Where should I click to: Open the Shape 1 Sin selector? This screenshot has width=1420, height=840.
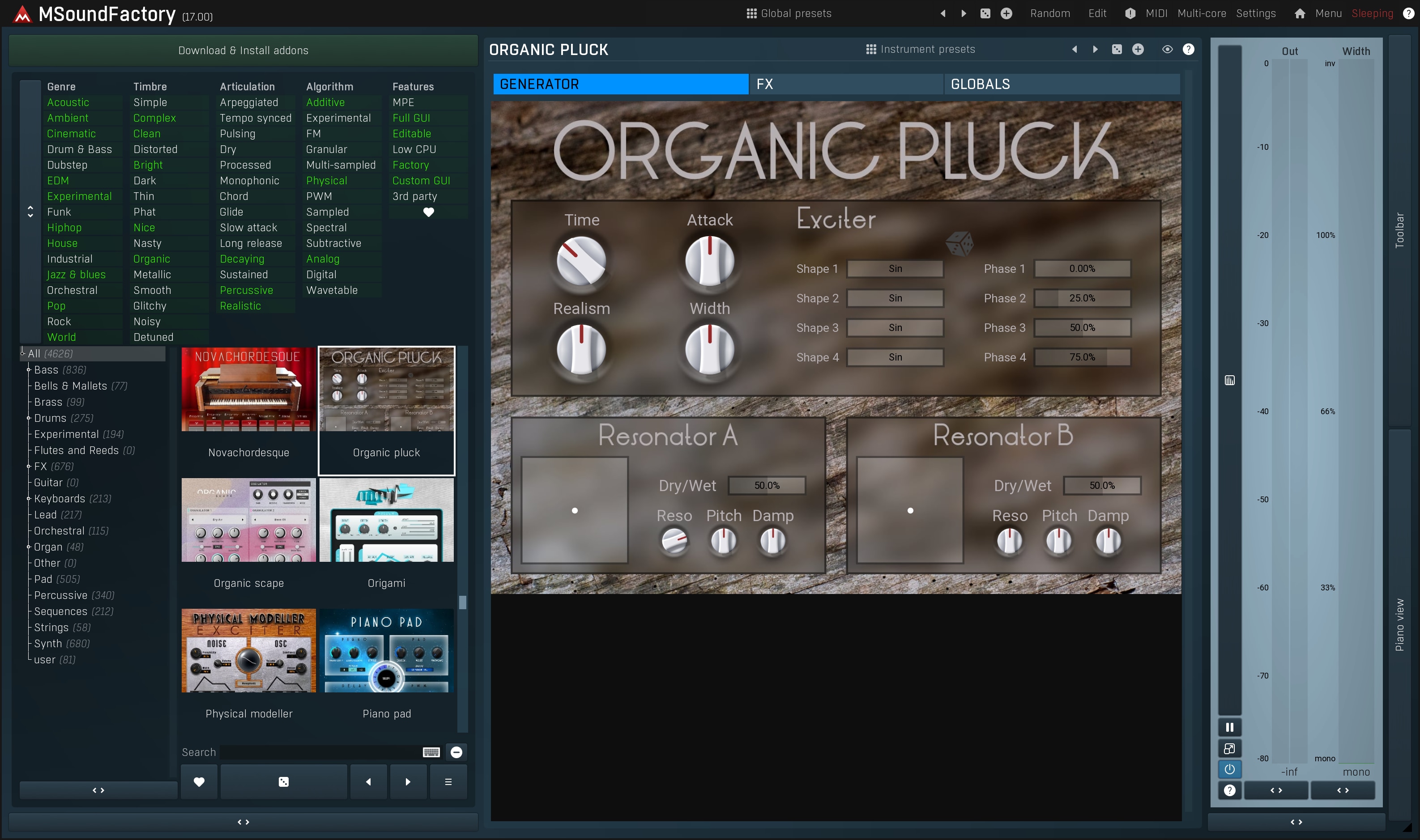click(895, 269)
